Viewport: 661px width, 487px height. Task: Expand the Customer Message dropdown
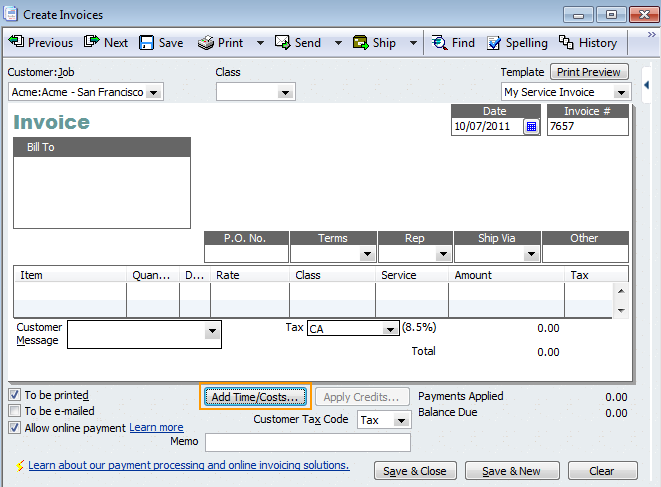pos(212,331)
